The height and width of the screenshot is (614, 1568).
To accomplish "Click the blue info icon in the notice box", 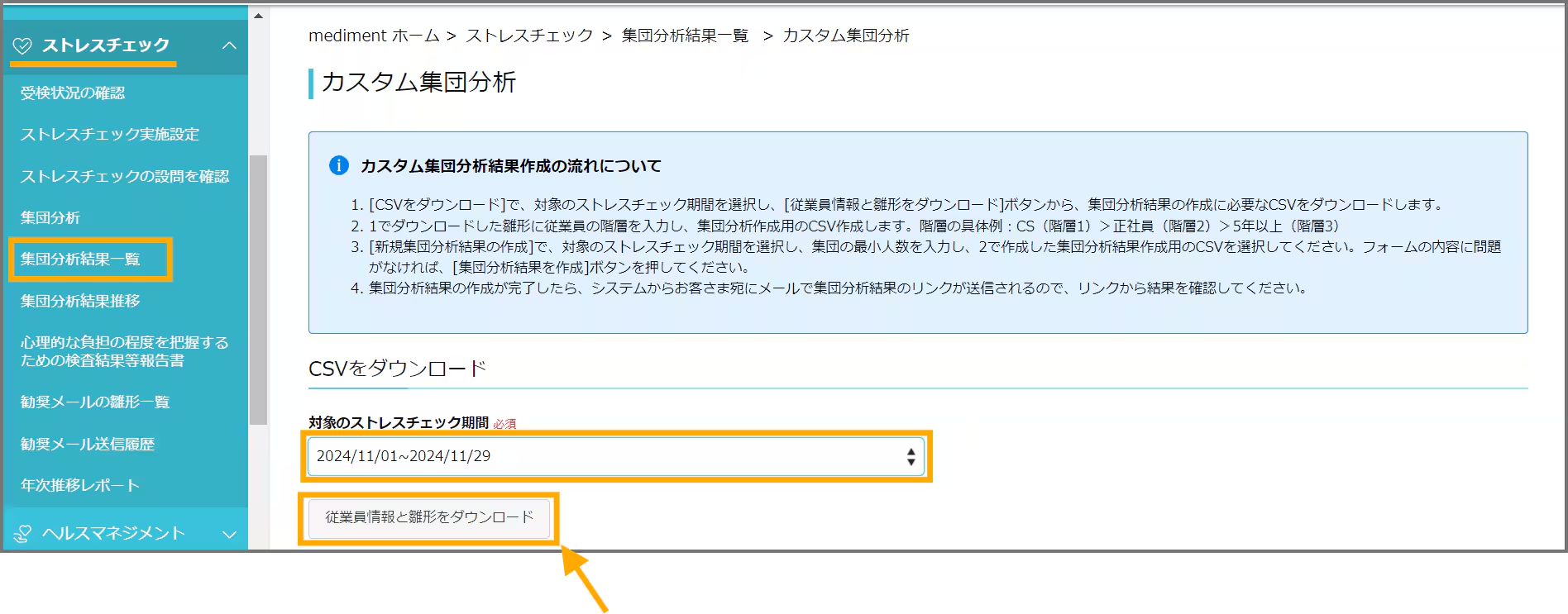I will pyautogui.click(x=339, y=165).
